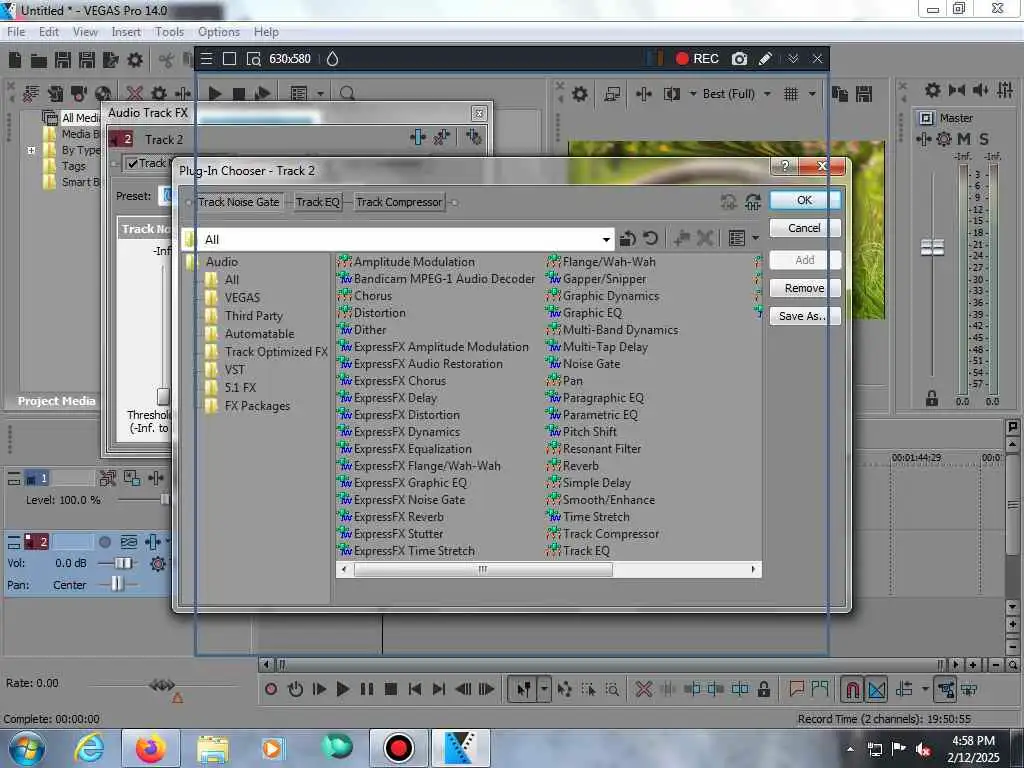Click the Project Media tab label
The width and height of the screenshot is (1024, 768).
coord(56,401)
